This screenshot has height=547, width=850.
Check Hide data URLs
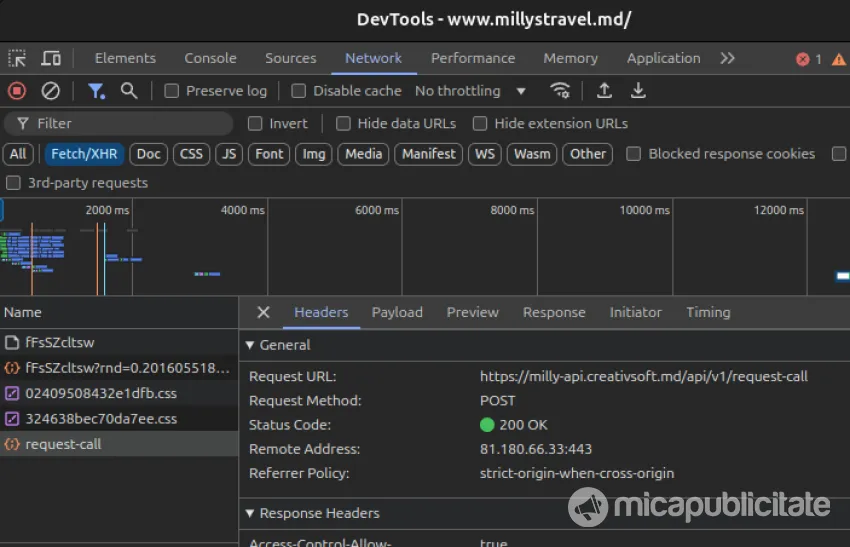coord(343,124)
